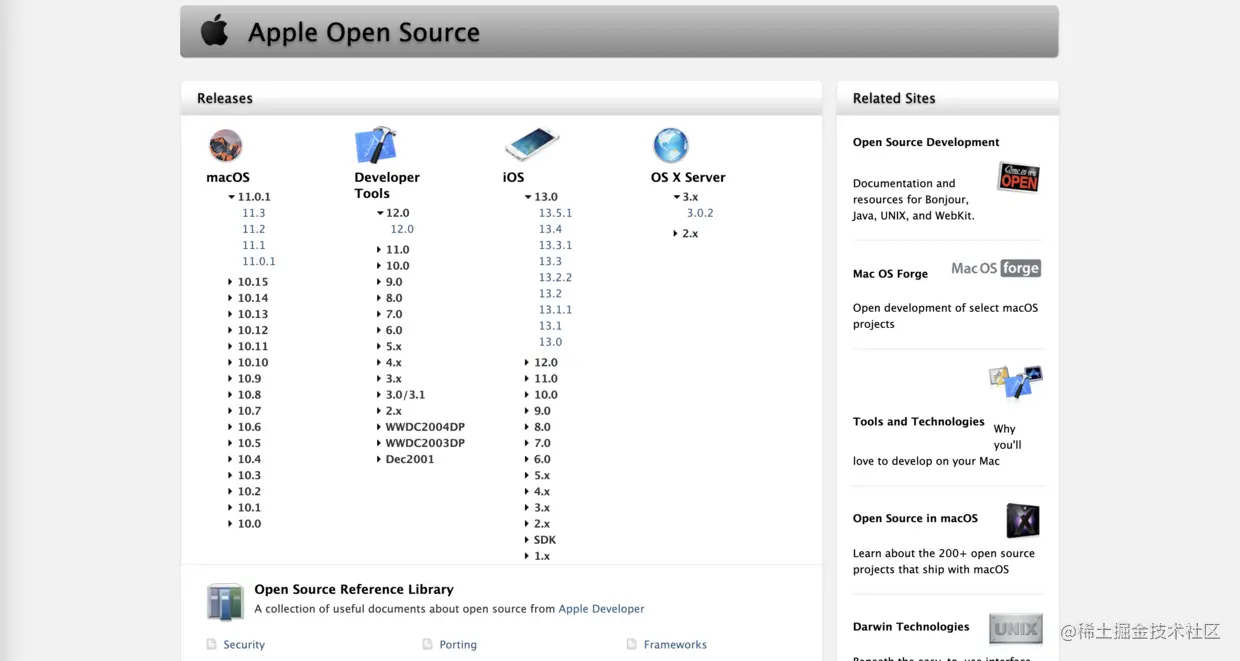Expand macOS 10.6 release
The image size is (1240, 661).
(x=230, y=427)
